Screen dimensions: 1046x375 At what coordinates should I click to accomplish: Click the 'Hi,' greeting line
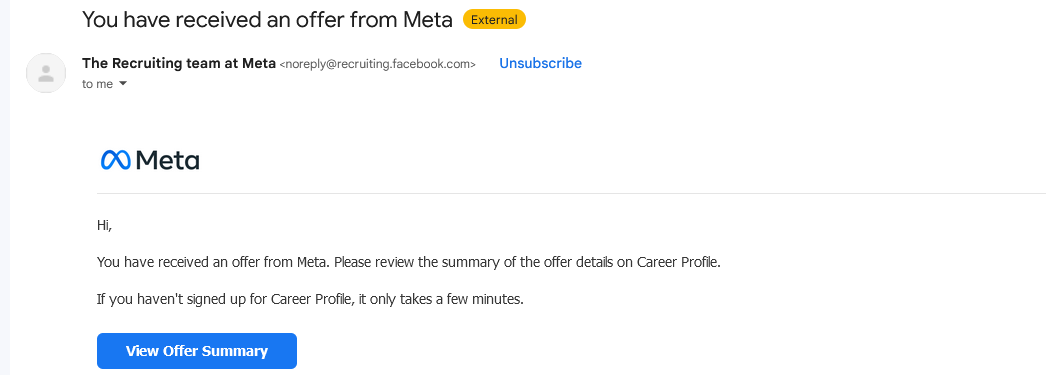click(x=105, y=226)
